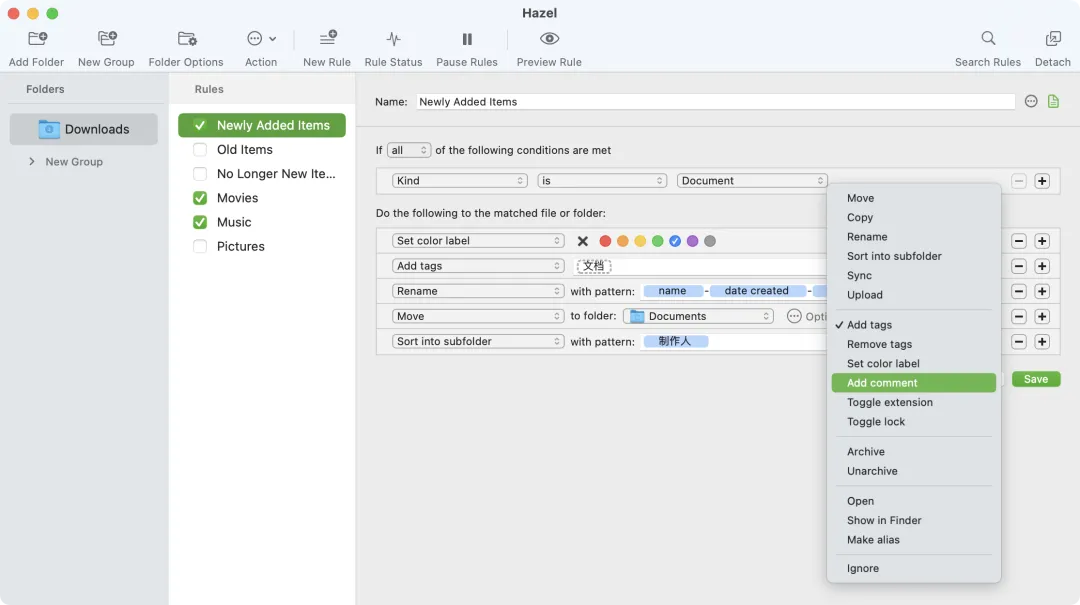Select the Downloads folder in sidebar
Image resolution: width=1080 pixels, height=605 pixels.
pos(83,129)
